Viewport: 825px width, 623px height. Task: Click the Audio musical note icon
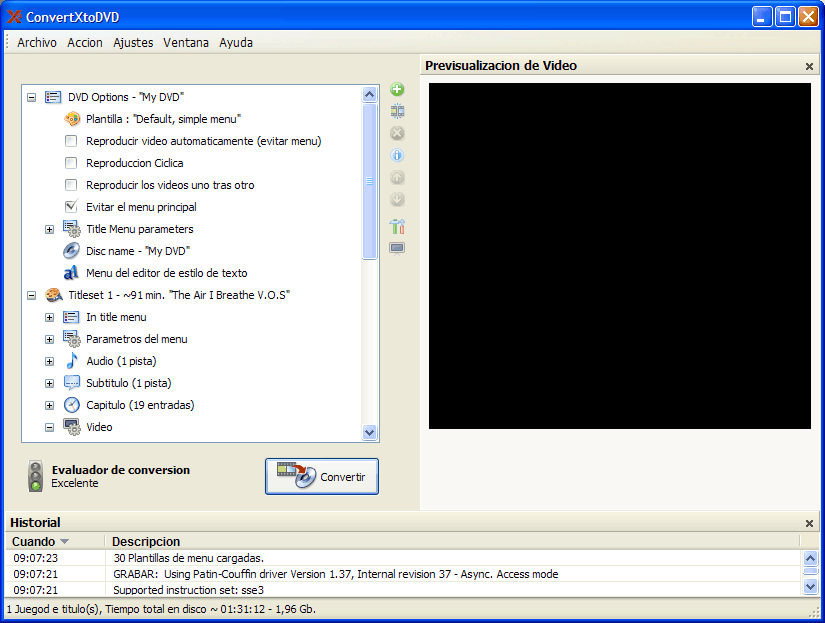[x=72, y=361]
